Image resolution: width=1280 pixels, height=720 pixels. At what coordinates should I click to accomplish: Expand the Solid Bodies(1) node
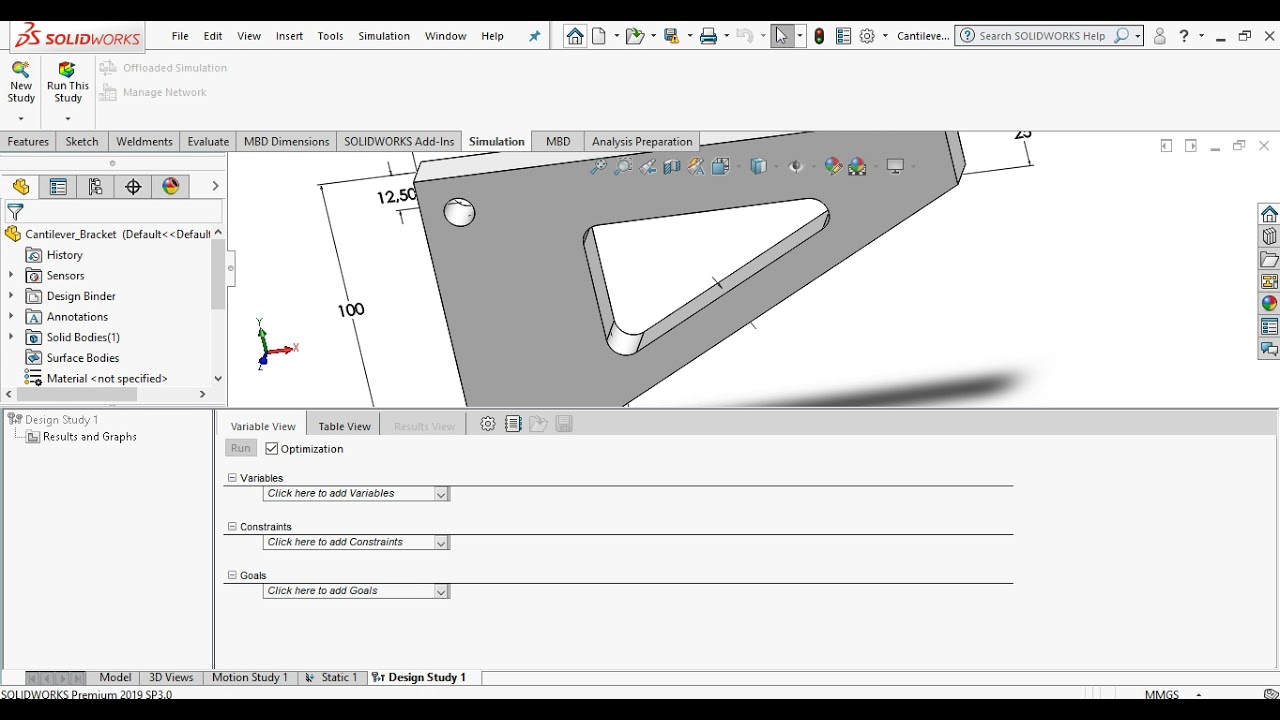pyautogui.click(x=11, y=337)
